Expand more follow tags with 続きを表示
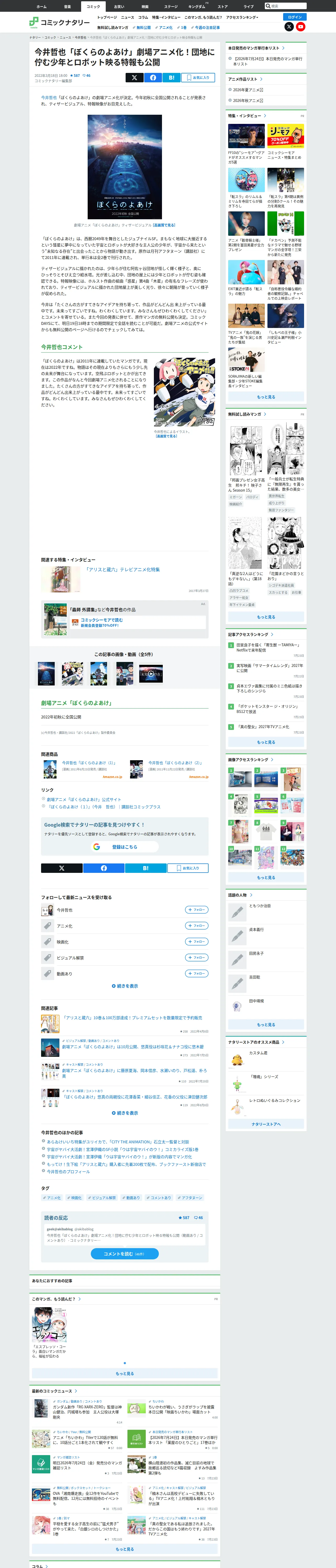 (x=125, y=986)
